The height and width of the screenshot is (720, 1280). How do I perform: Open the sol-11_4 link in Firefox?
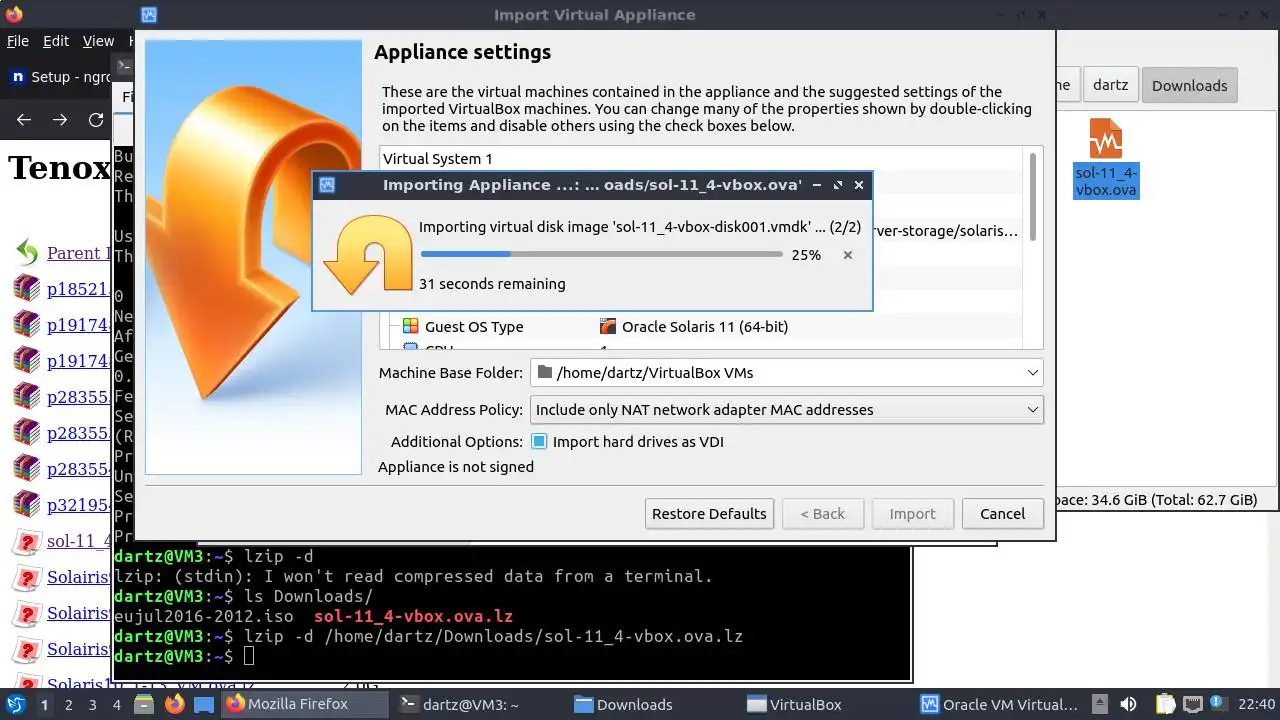(78, 542)
